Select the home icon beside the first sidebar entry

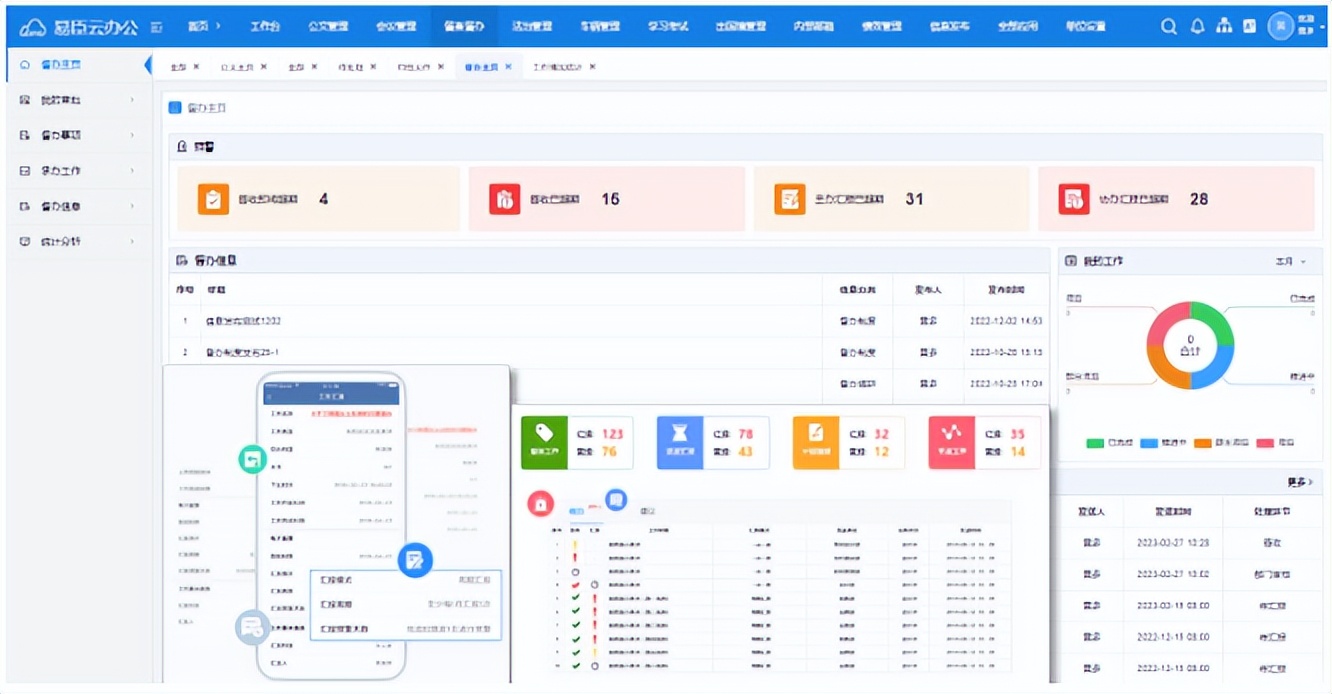[25, 63]
